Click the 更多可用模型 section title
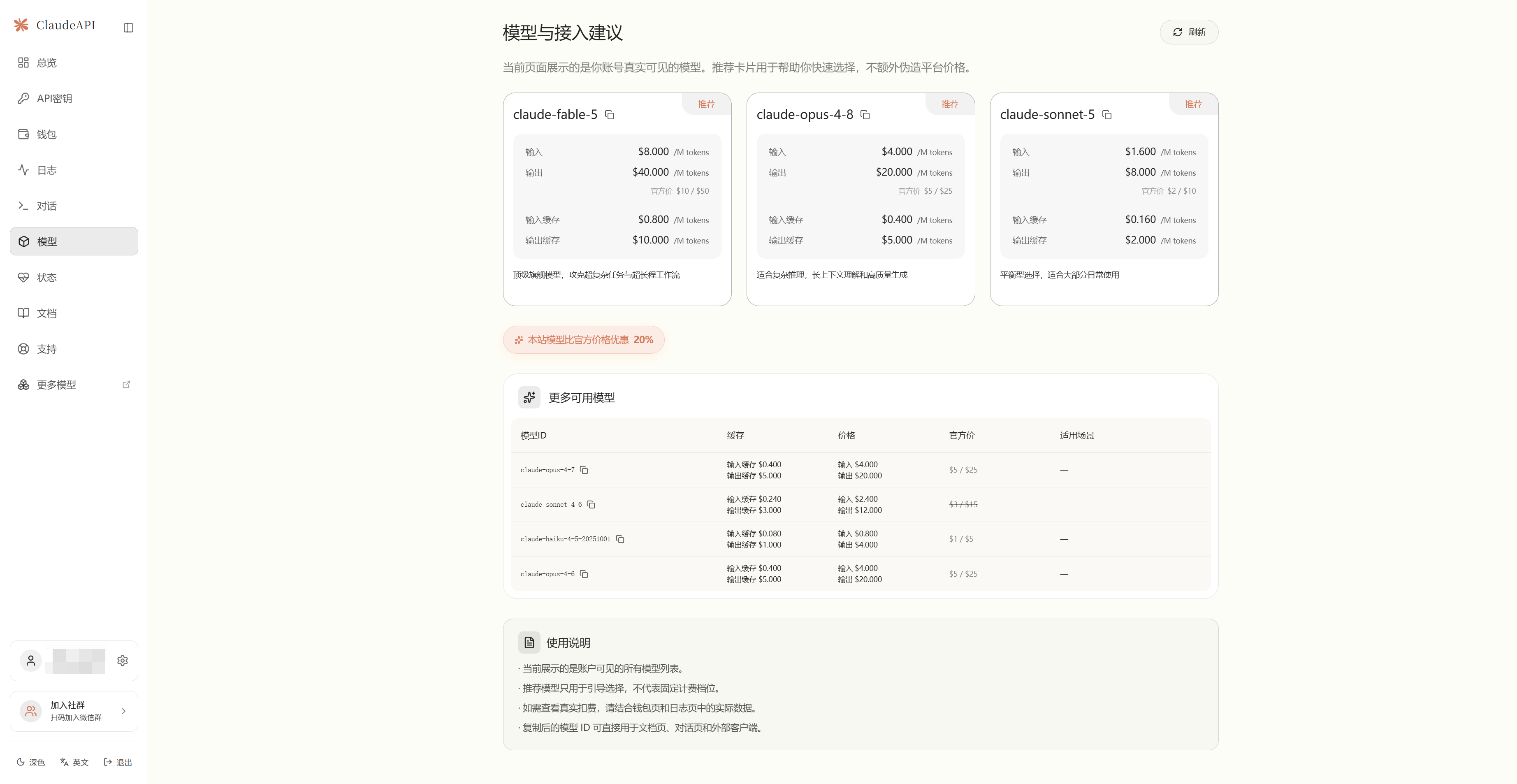1517x784 pixels. coord(582,398)
